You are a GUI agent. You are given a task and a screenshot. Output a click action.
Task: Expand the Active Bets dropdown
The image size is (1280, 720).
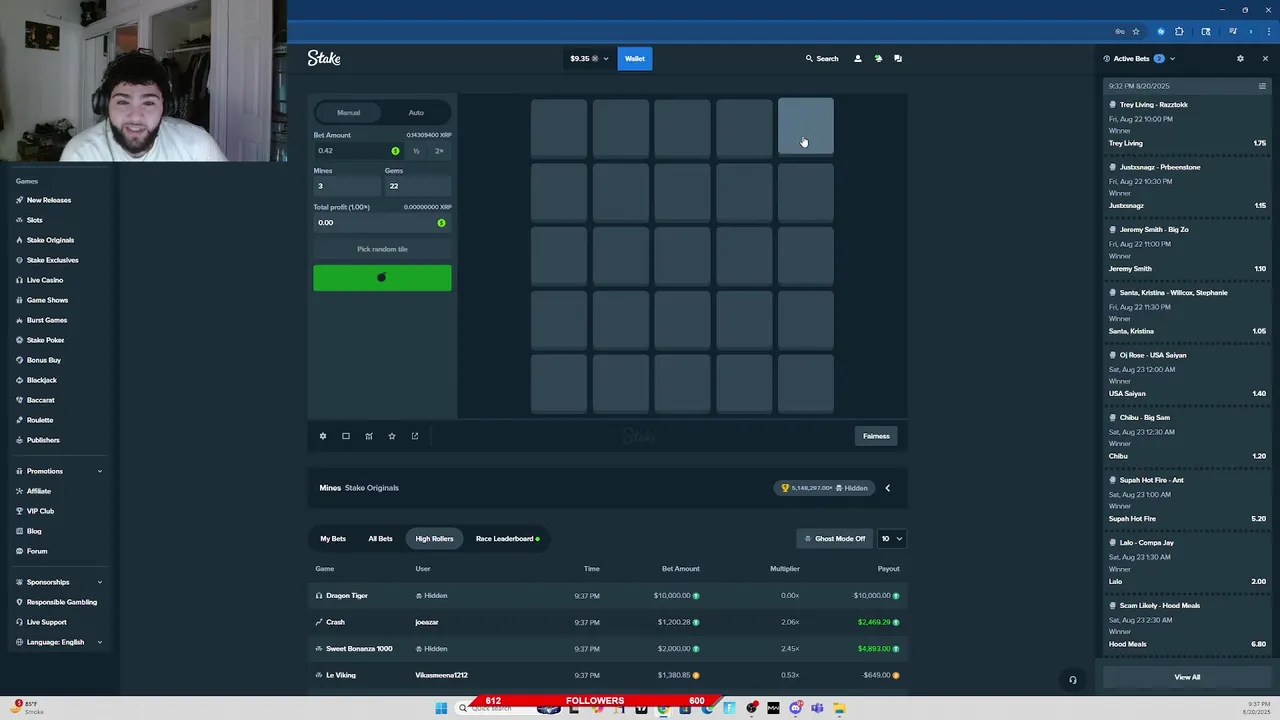pos(1172,59)
